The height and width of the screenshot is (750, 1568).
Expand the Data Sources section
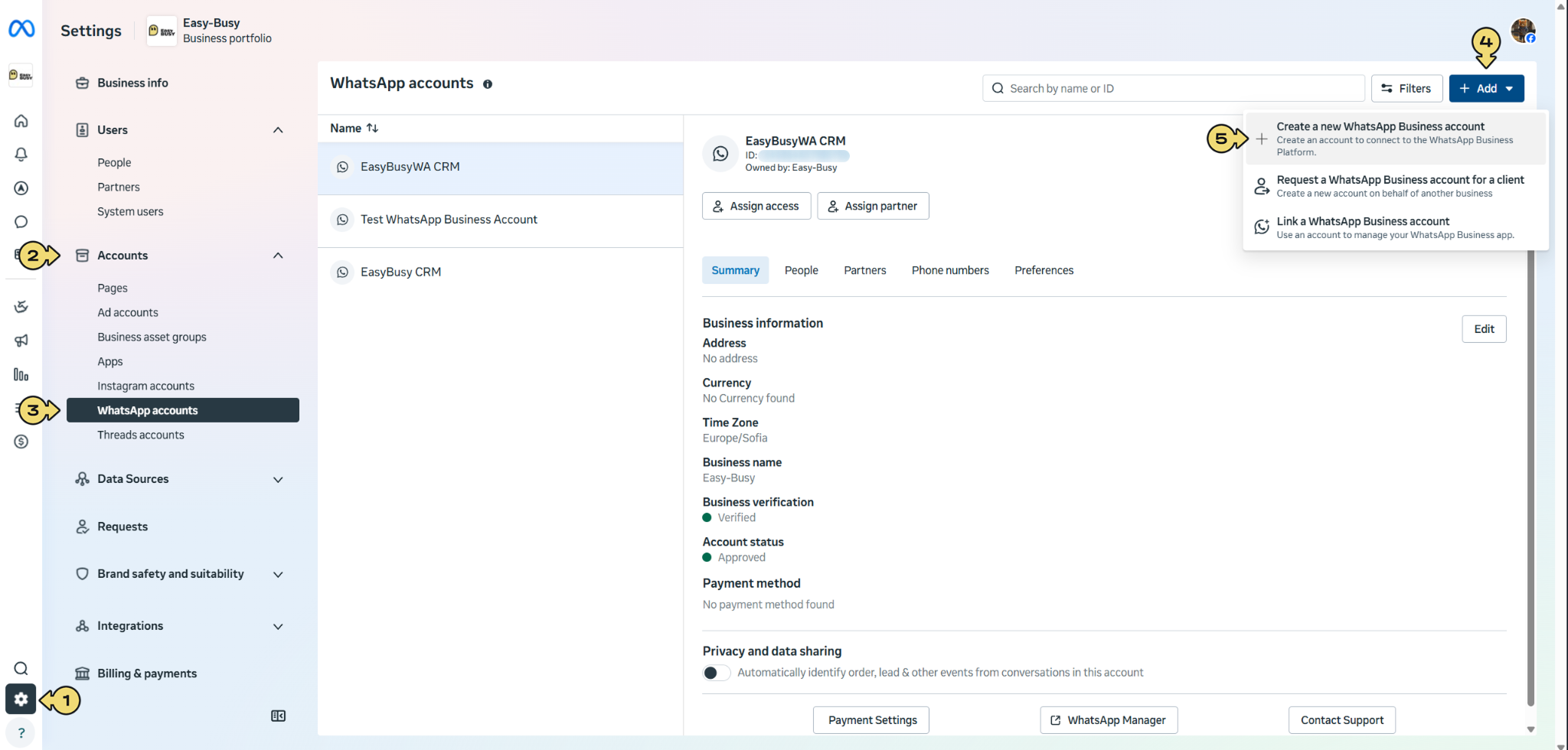coord(279,480)
